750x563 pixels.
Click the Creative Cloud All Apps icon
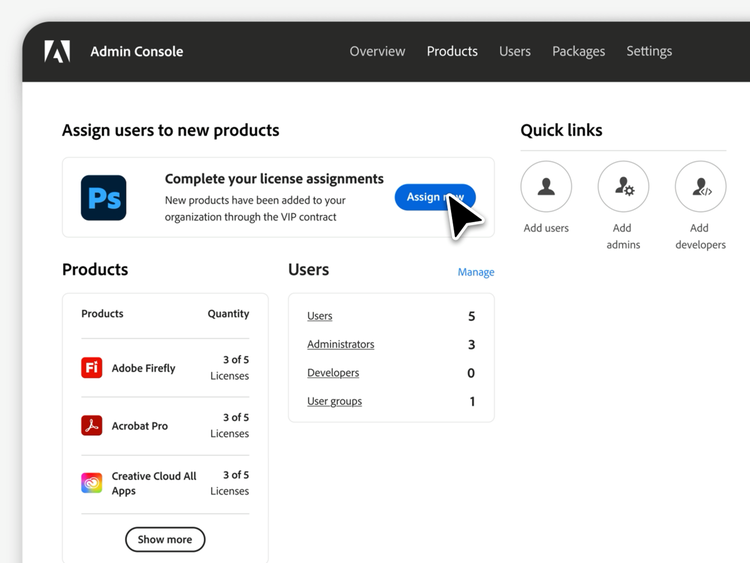tap(91, 483)
